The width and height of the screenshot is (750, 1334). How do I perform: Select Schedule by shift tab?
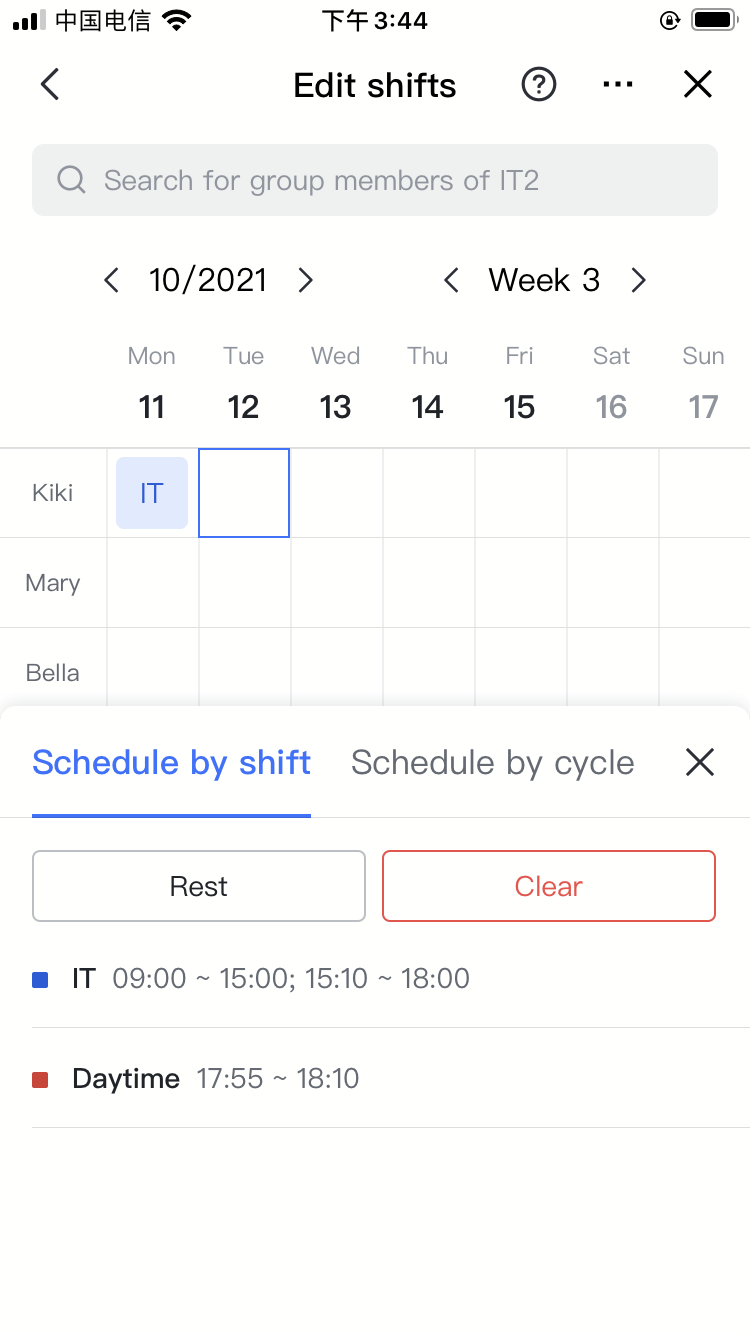click(171, 763)
